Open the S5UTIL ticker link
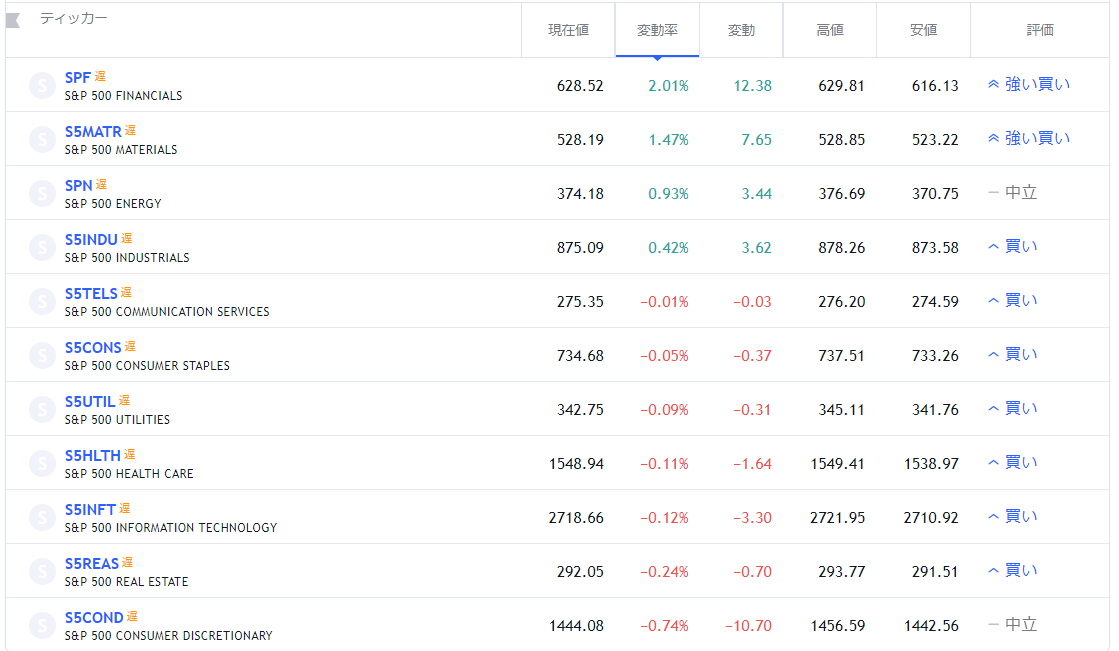The height and width of the screenshot is (651, 1119). 90,402
